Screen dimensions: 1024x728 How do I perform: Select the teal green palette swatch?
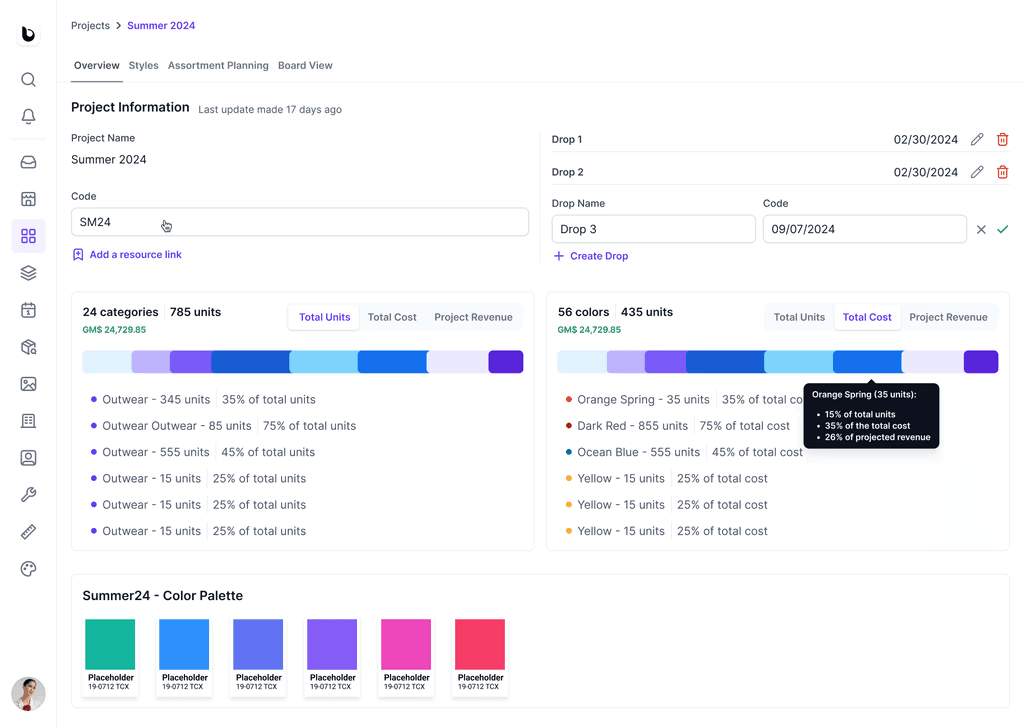click(x=110, y=644)
